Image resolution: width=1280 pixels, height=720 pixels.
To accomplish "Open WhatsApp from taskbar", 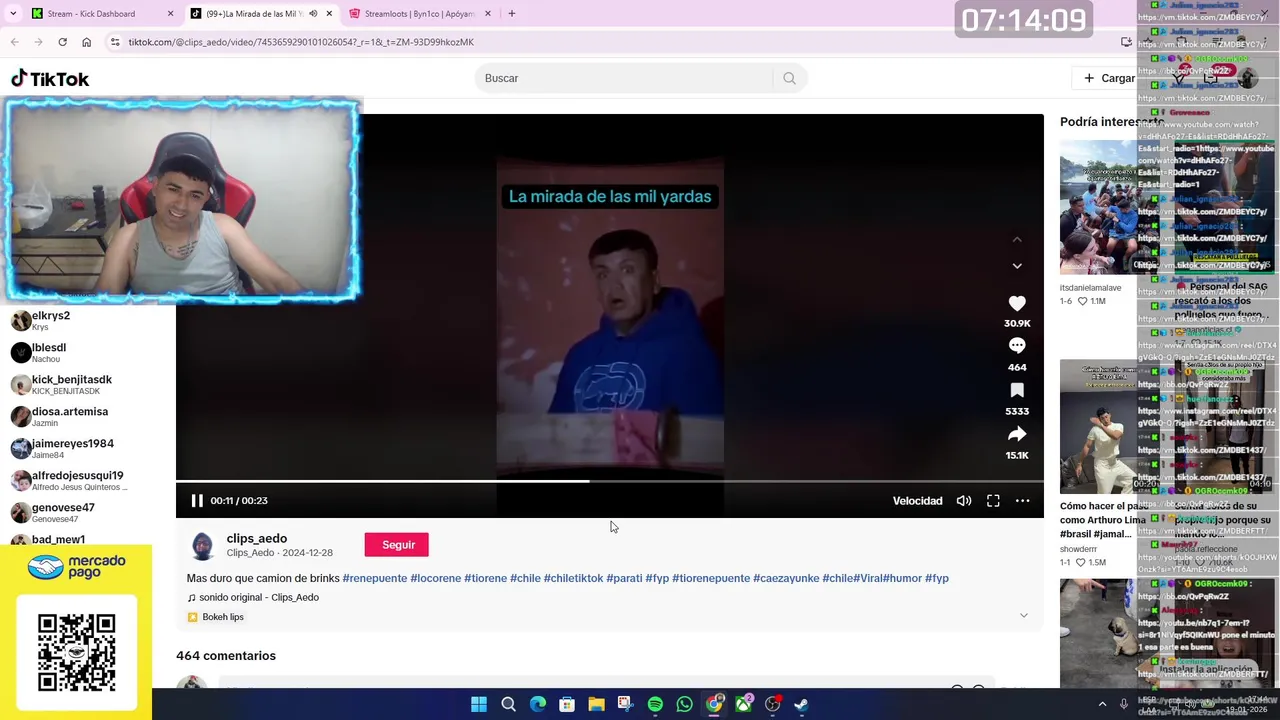I will point(684,705).
